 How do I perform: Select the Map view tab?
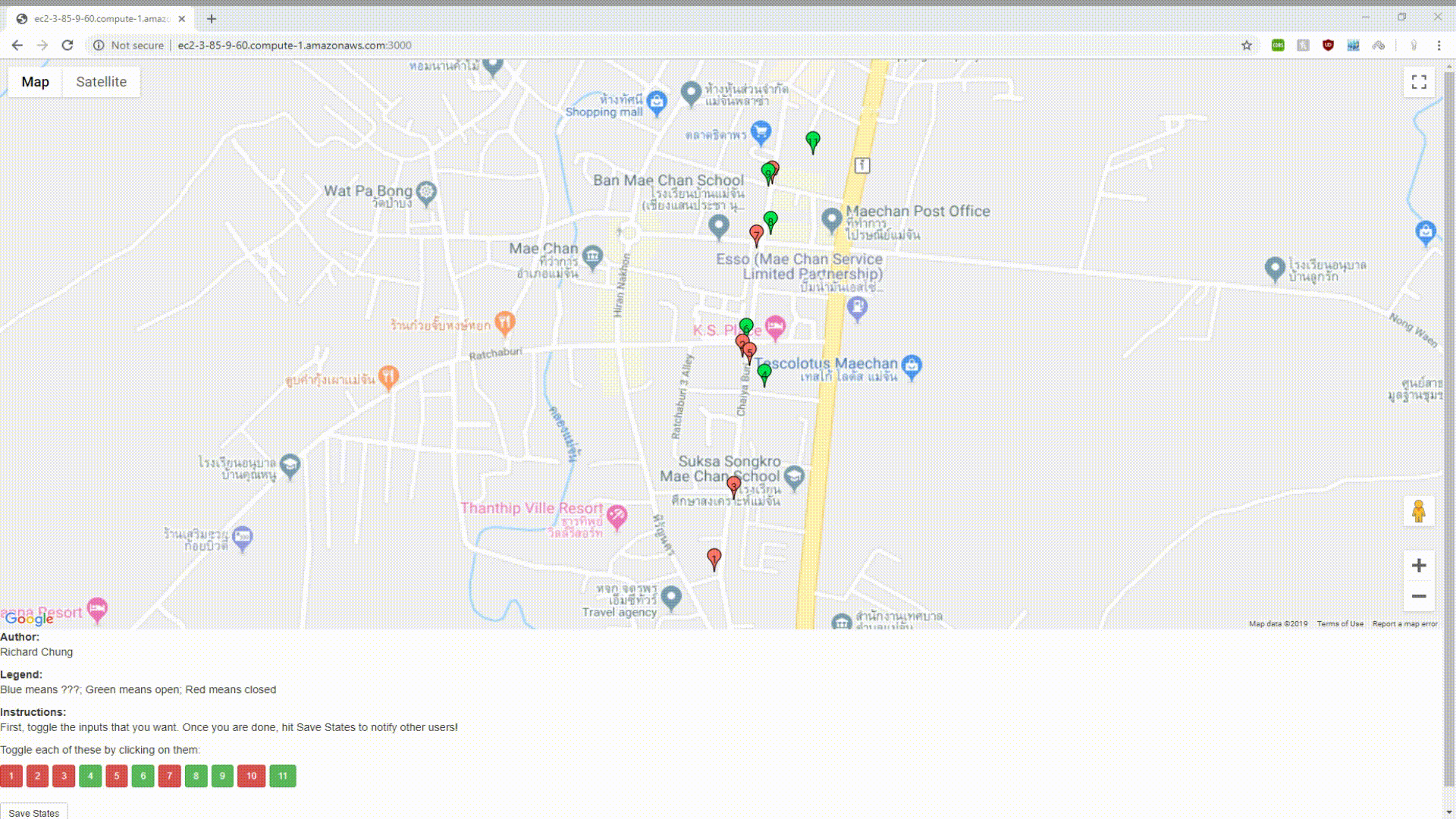(35, 82)
